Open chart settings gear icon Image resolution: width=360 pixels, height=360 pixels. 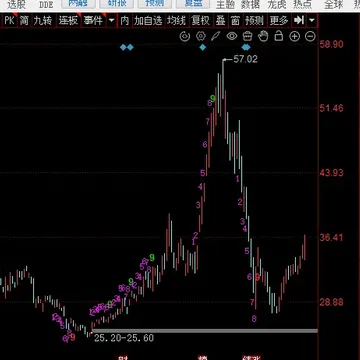200,36
